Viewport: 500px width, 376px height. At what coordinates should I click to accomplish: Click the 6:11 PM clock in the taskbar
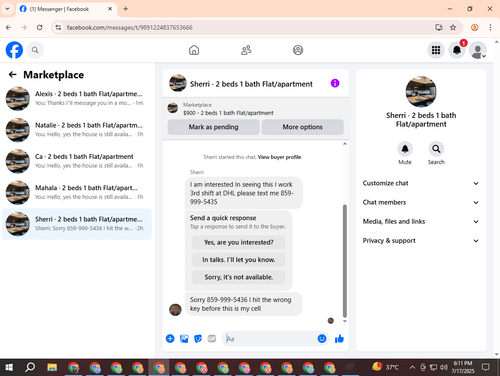click(463, 367)
